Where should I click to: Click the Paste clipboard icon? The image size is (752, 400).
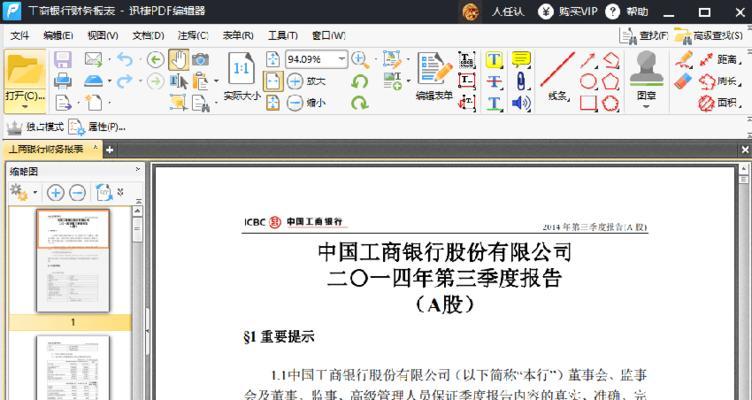click(200, 81)
